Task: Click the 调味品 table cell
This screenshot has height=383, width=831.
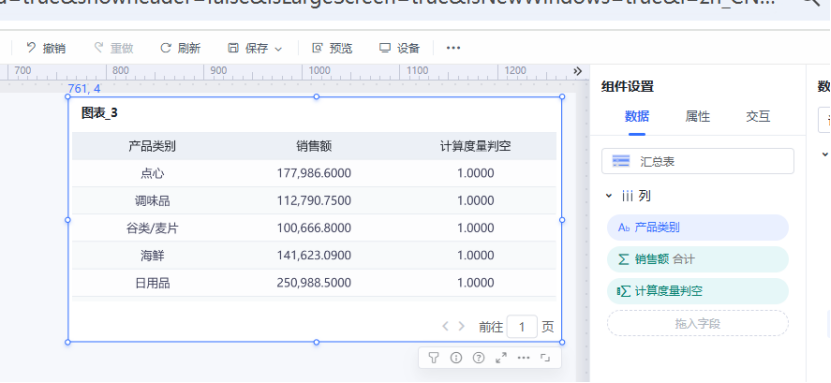Action: (x=152, y=201)
